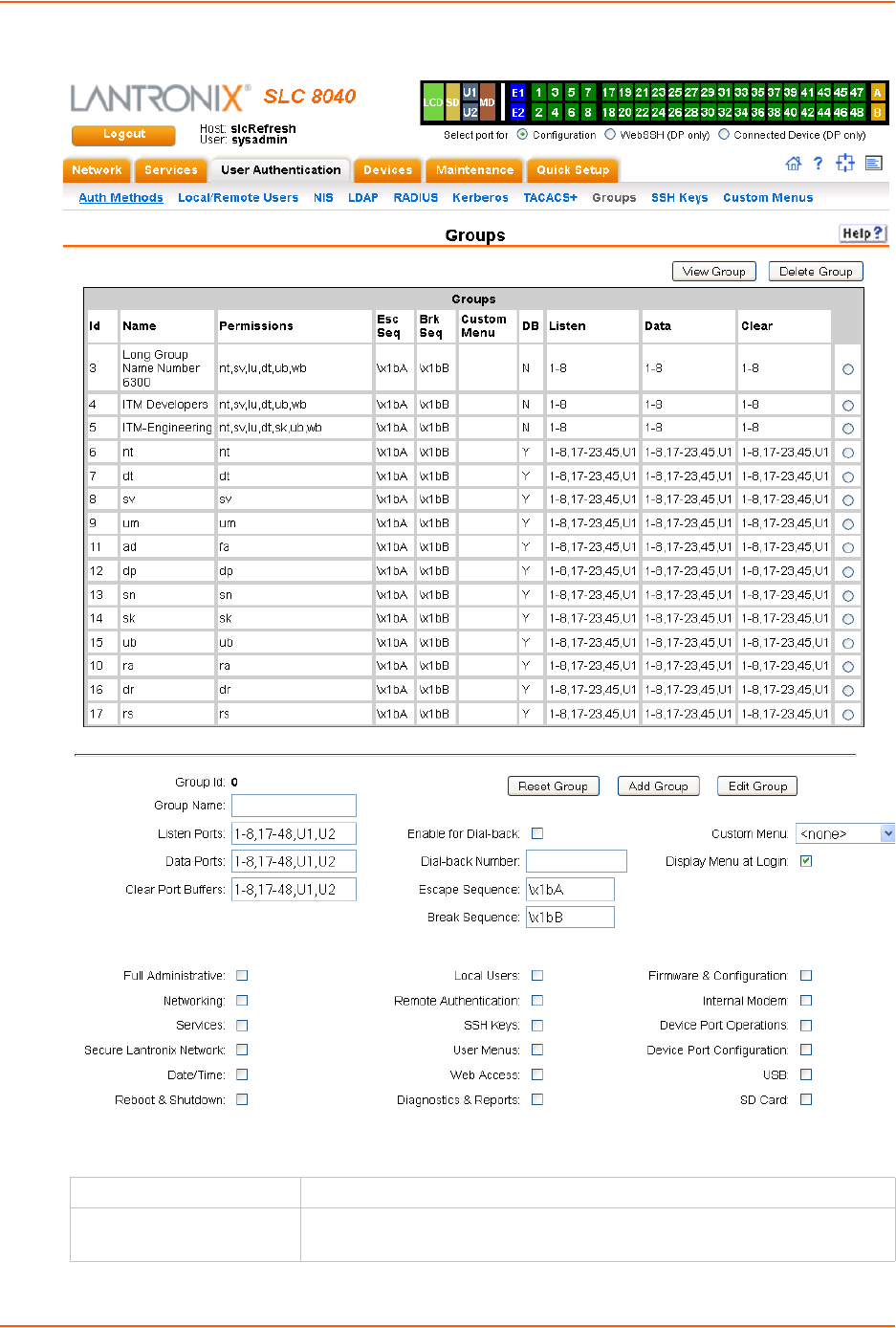Uncheck Display Menu at Login
The width and height of the screenshot is (896, 1328).
pyautogui.click(x=806, y=861)
